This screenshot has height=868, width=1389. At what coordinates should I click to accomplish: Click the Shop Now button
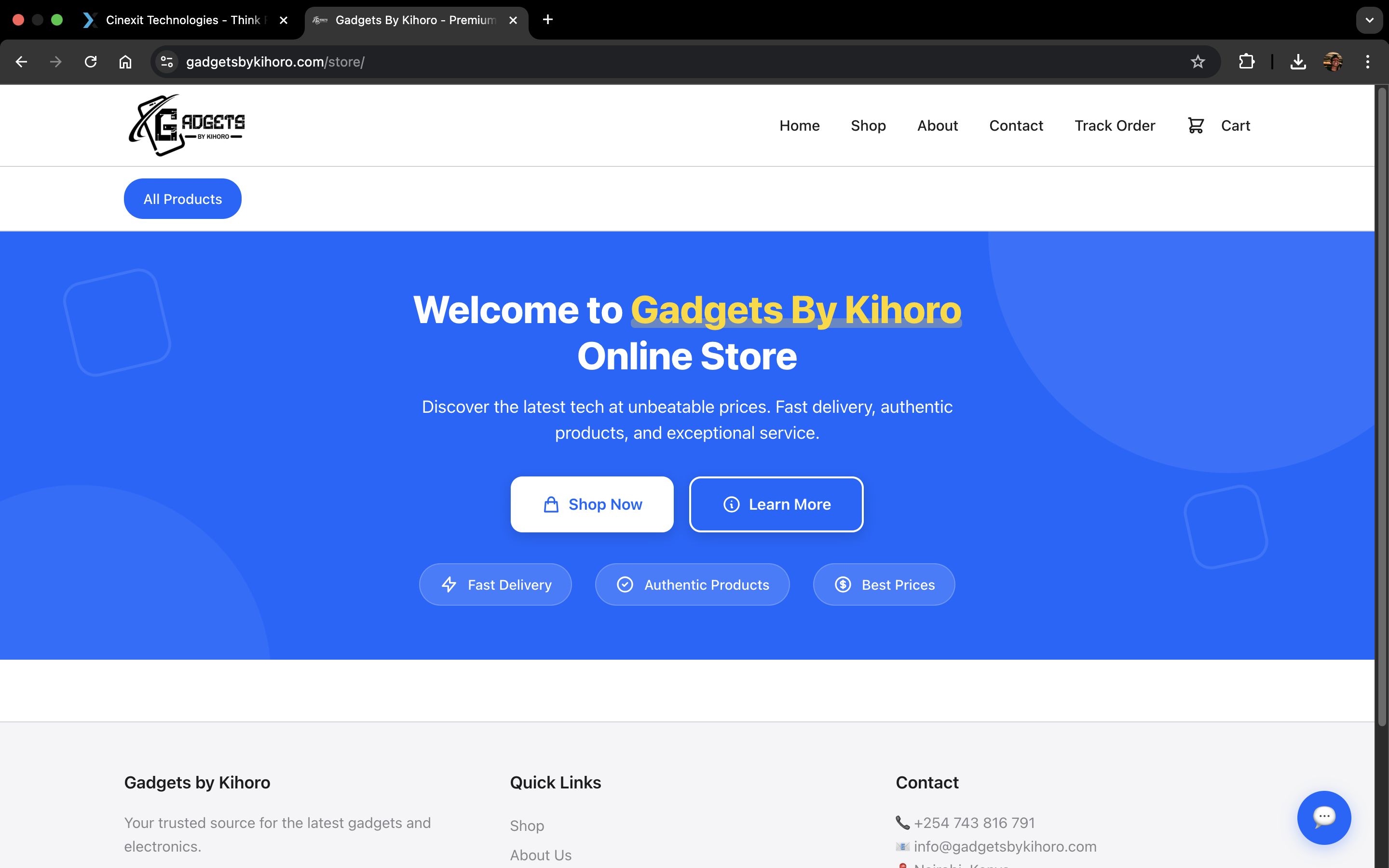pos(592,504)
